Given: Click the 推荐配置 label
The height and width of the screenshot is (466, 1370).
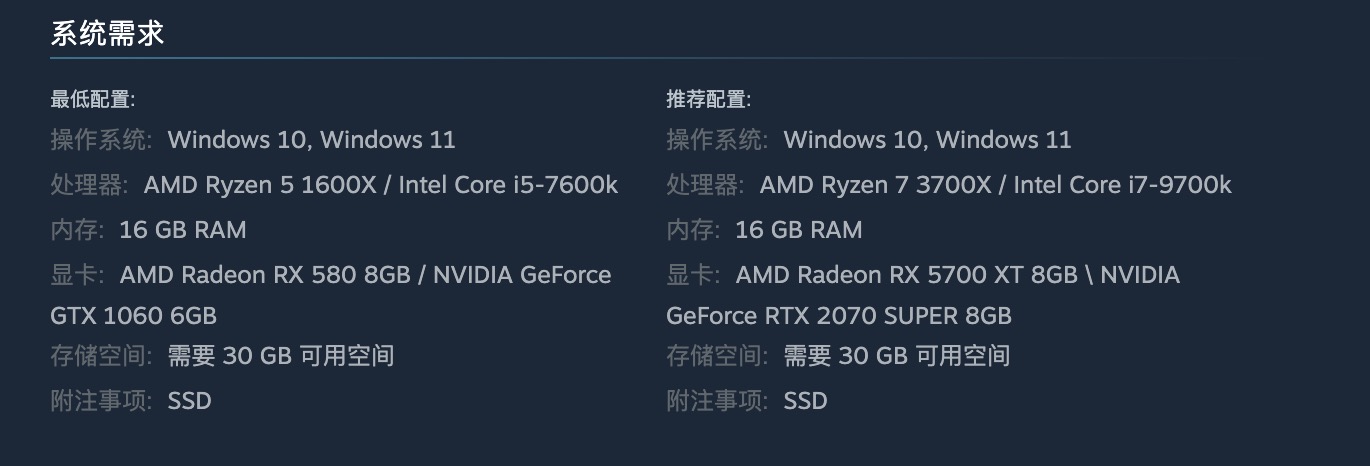Looking at the screenshot, I should pos(708,99).
